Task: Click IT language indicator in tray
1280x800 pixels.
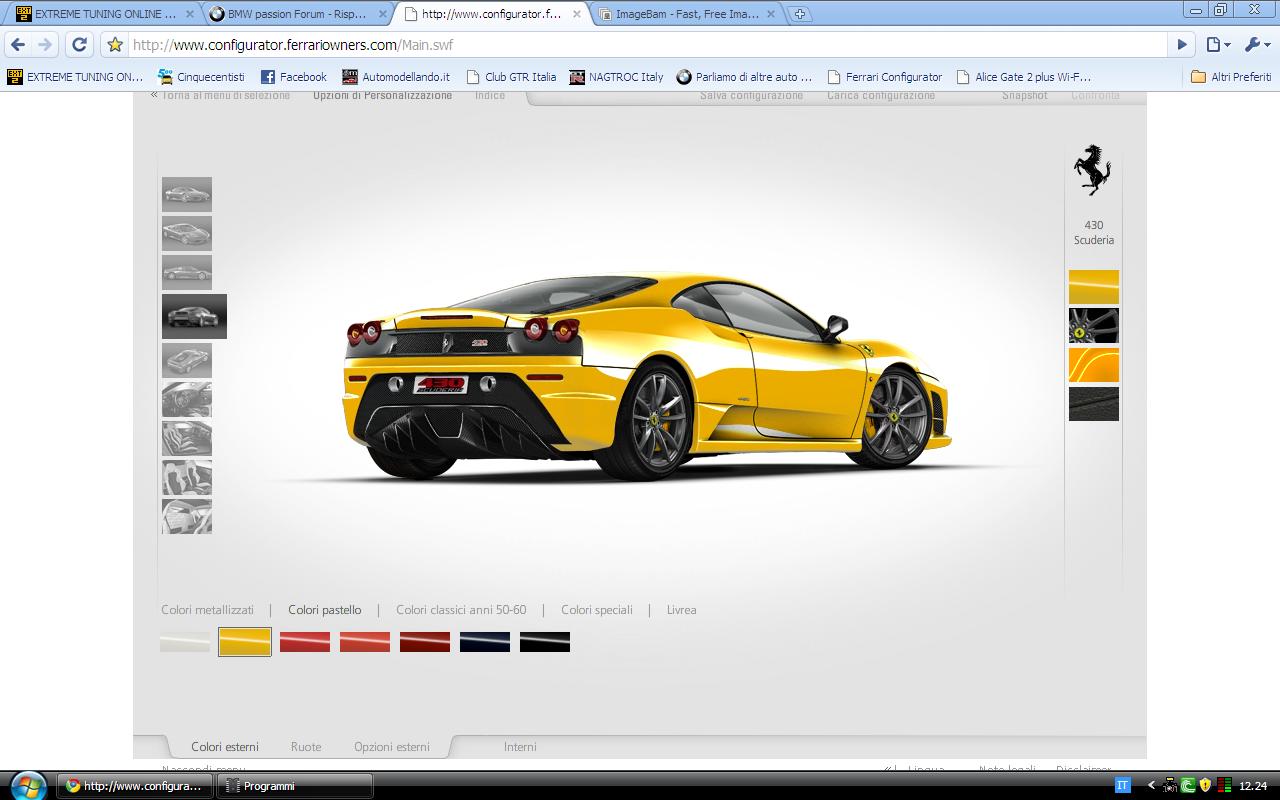Action: (x=1122, y=786)
